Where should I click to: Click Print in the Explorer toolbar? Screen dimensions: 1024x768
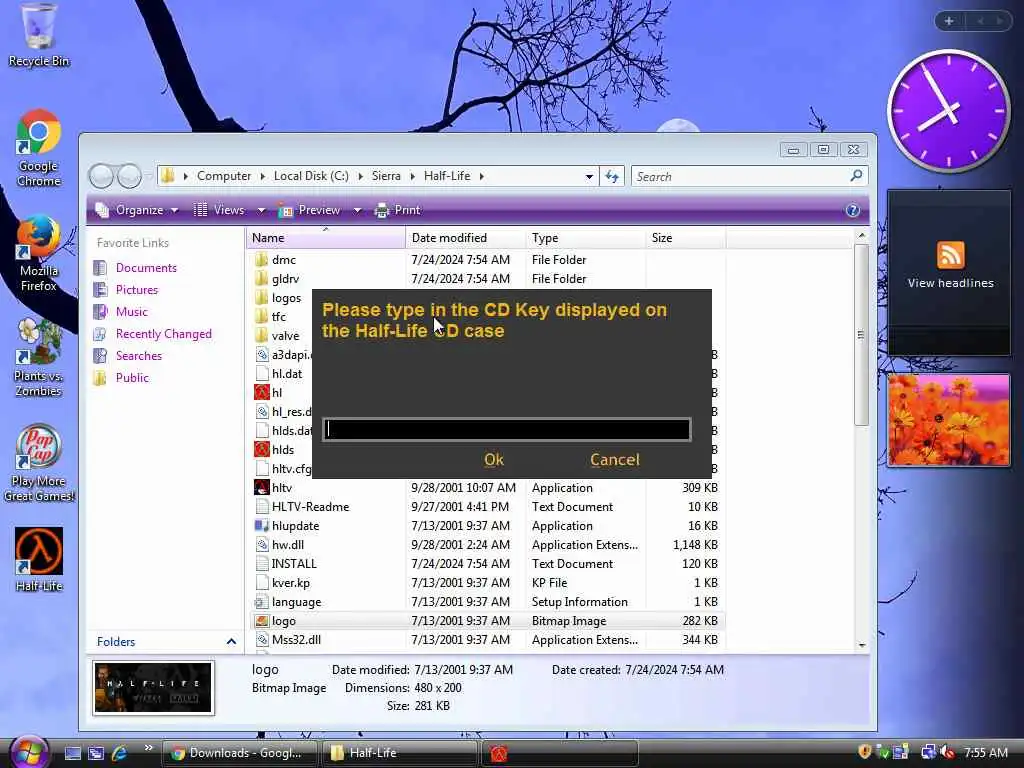pyautogui.click(x=398, y=210)
